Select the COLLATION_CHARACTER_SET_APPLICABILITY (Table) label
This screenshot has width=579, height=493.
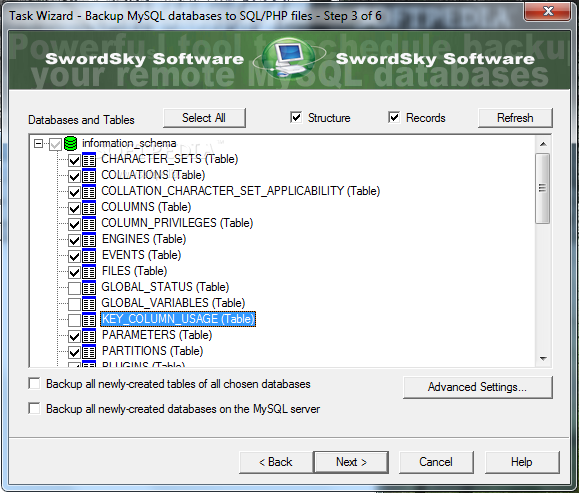coord(241,191)
